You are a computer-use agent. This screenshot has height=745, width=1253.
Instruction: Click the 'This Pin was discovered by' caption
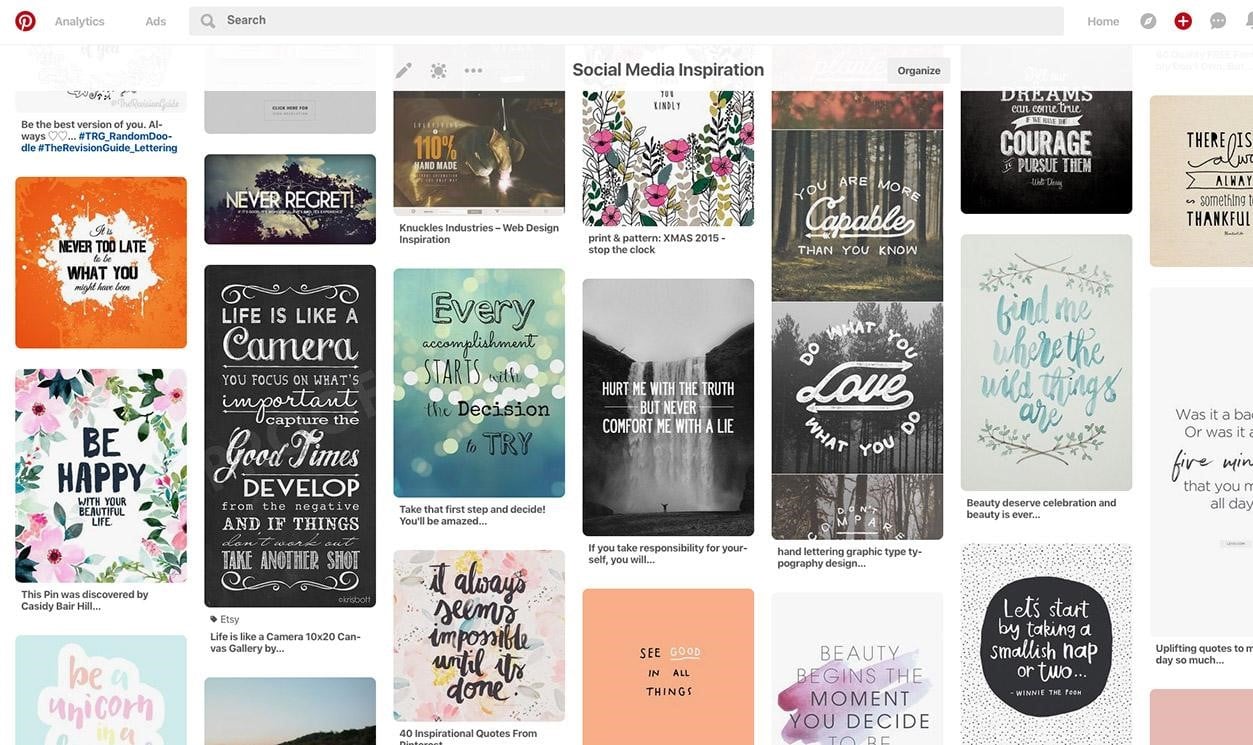click(85, 600)
